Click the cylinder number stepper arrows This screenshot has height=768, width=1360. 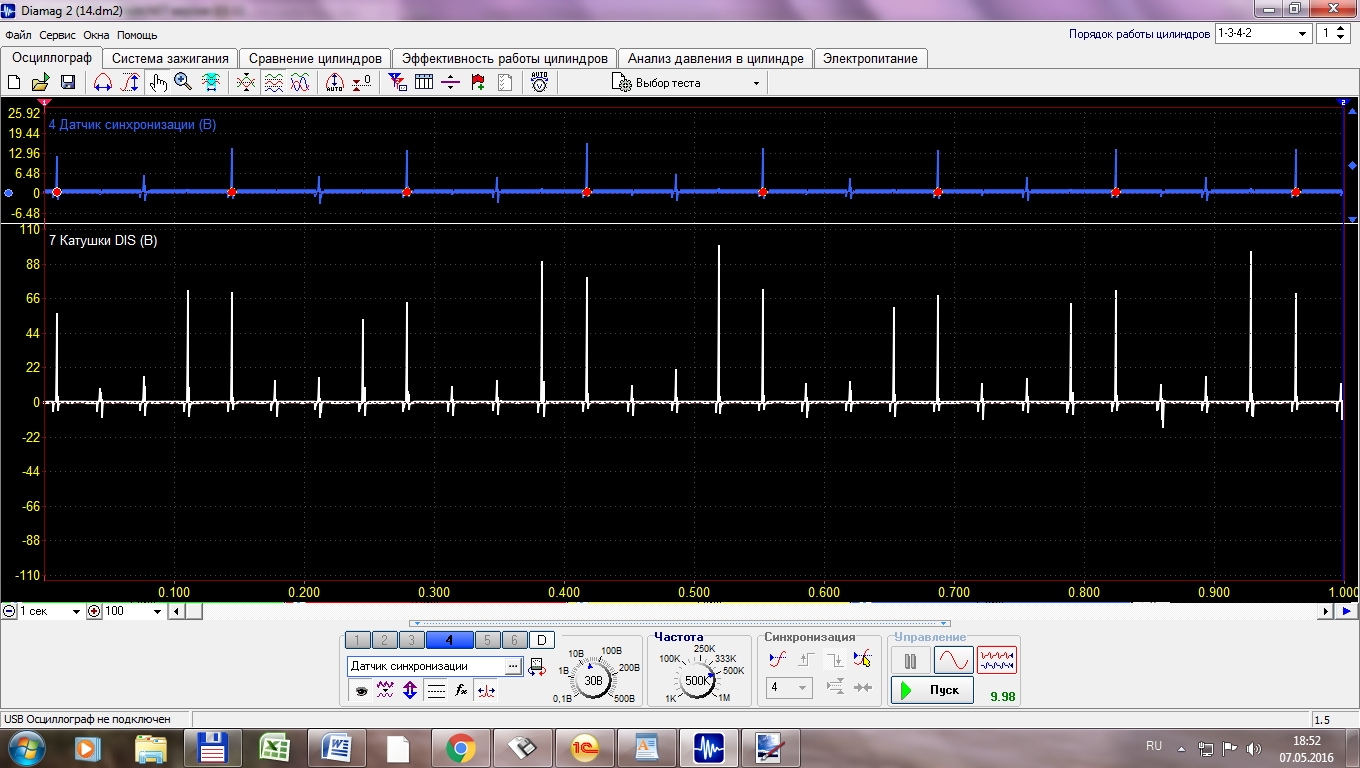(x=1342, y=33)
